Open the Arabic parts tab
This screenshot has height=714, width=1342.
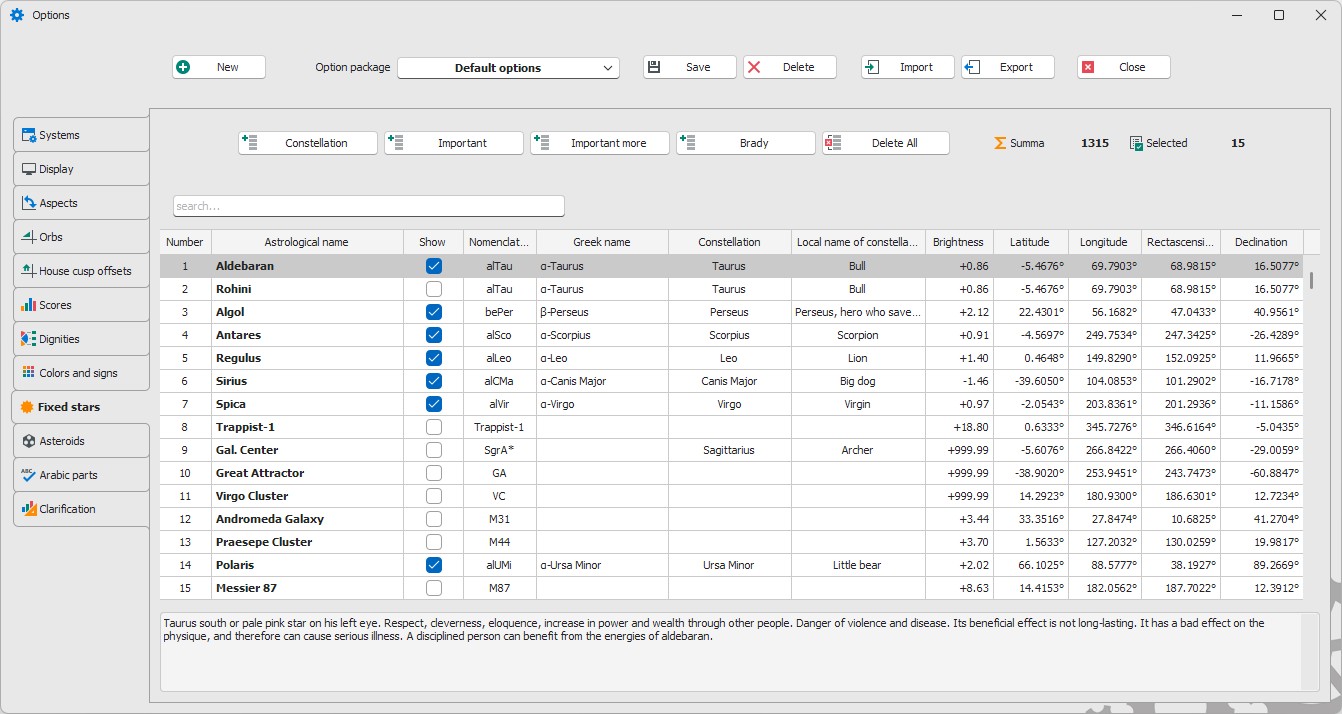tap(81, 475)
